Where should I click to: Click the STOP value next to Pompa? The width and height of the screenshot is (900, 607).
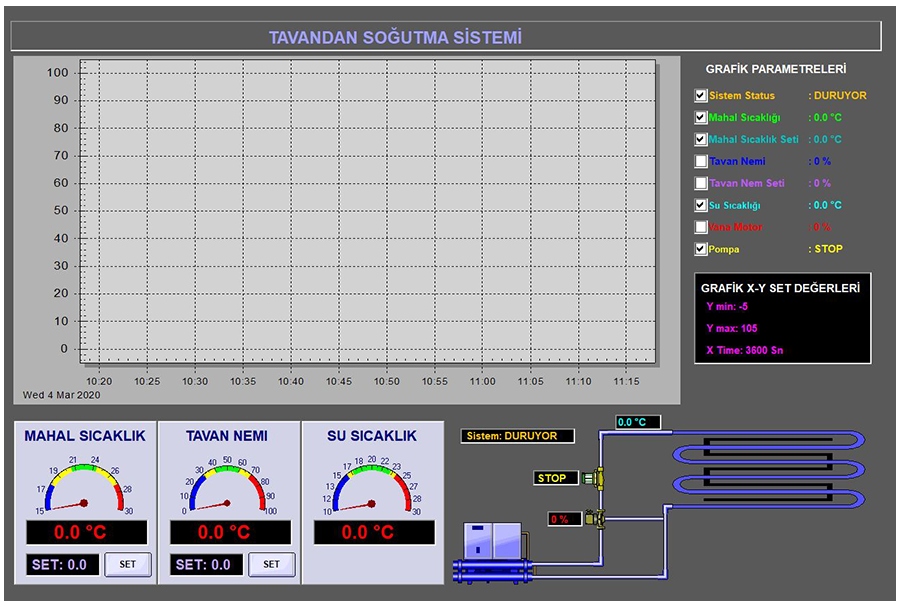click(x=828, y=249)
